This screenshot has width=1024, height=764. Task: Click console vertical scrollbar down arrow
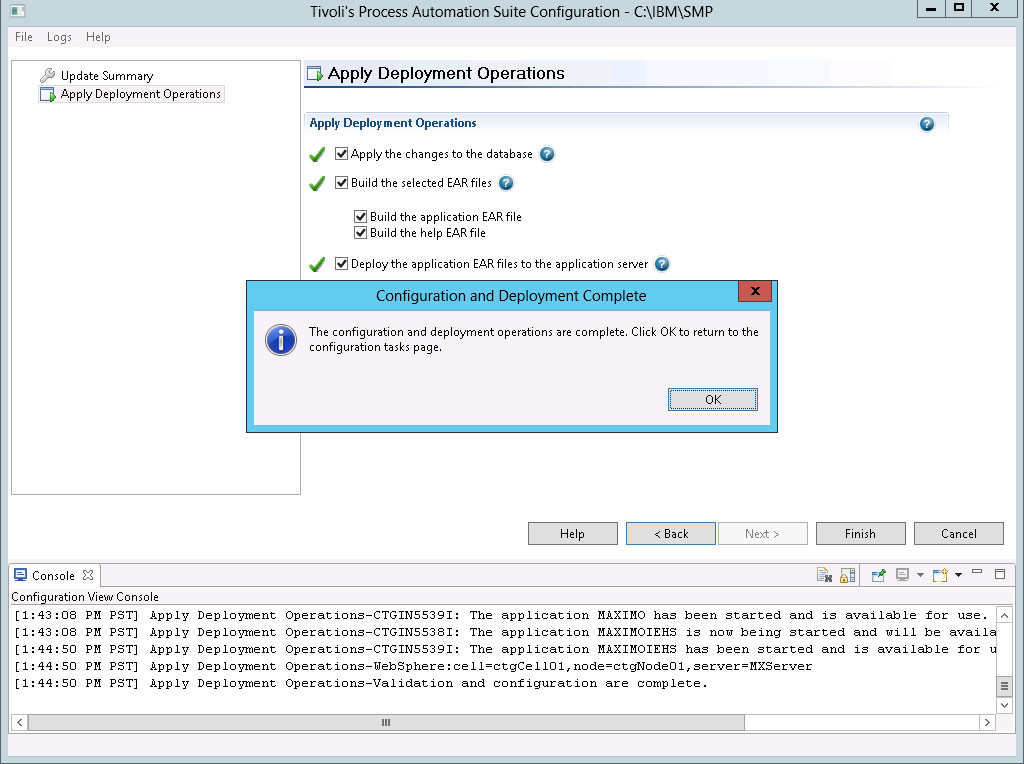coord(1004,705)
